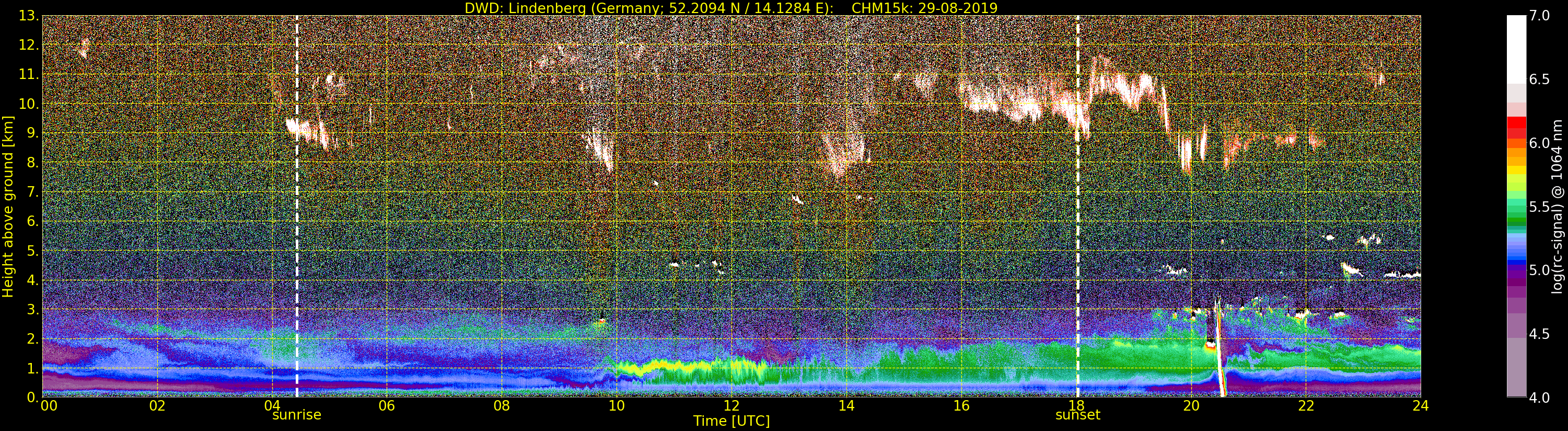This screenshot has height=431, width=1568.
Task: Click the dashed sunrise marker line
Action: [x=296, y=206]
